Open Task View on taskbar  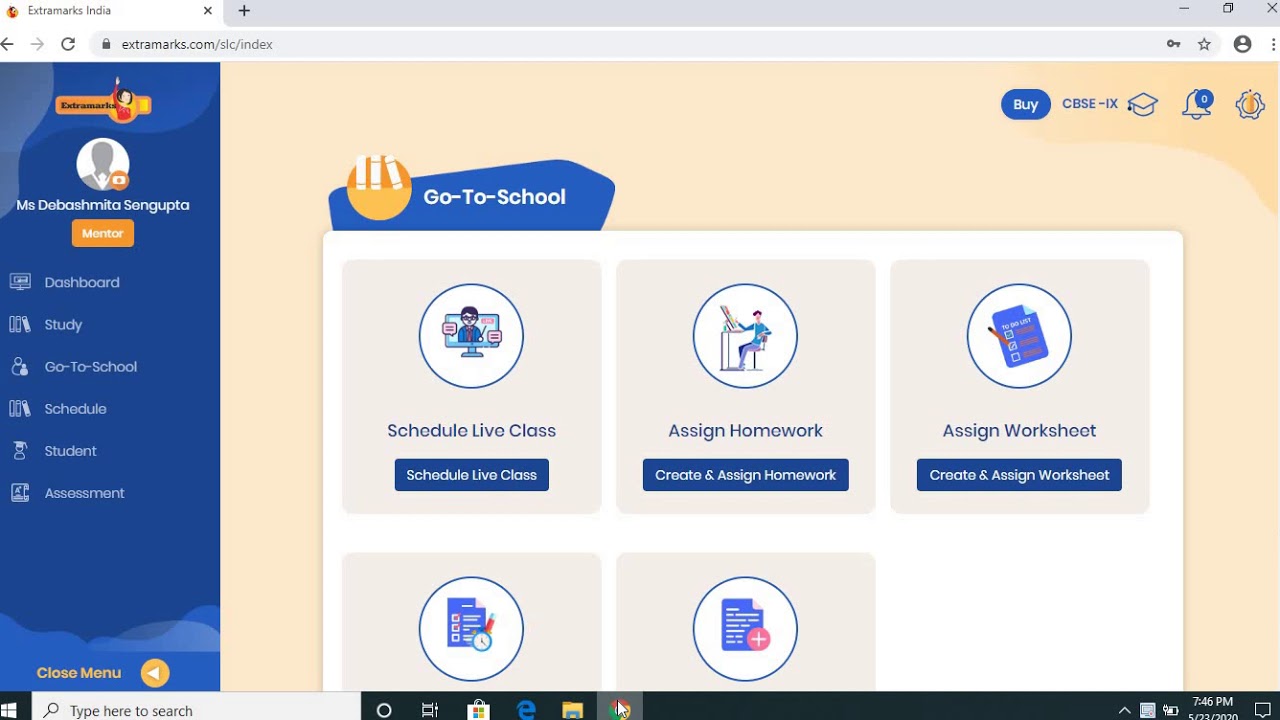430,710
